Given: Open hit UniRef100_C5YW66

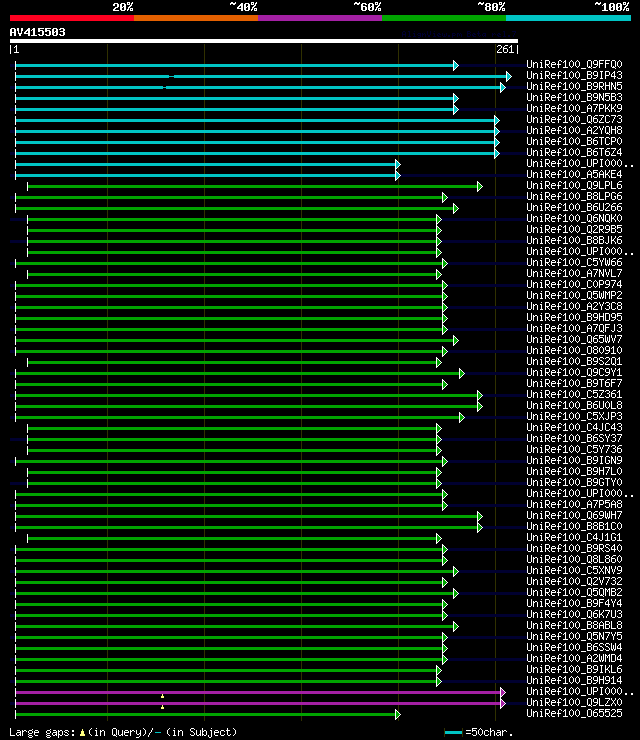Looking at the screenshot, I should 574,262.
